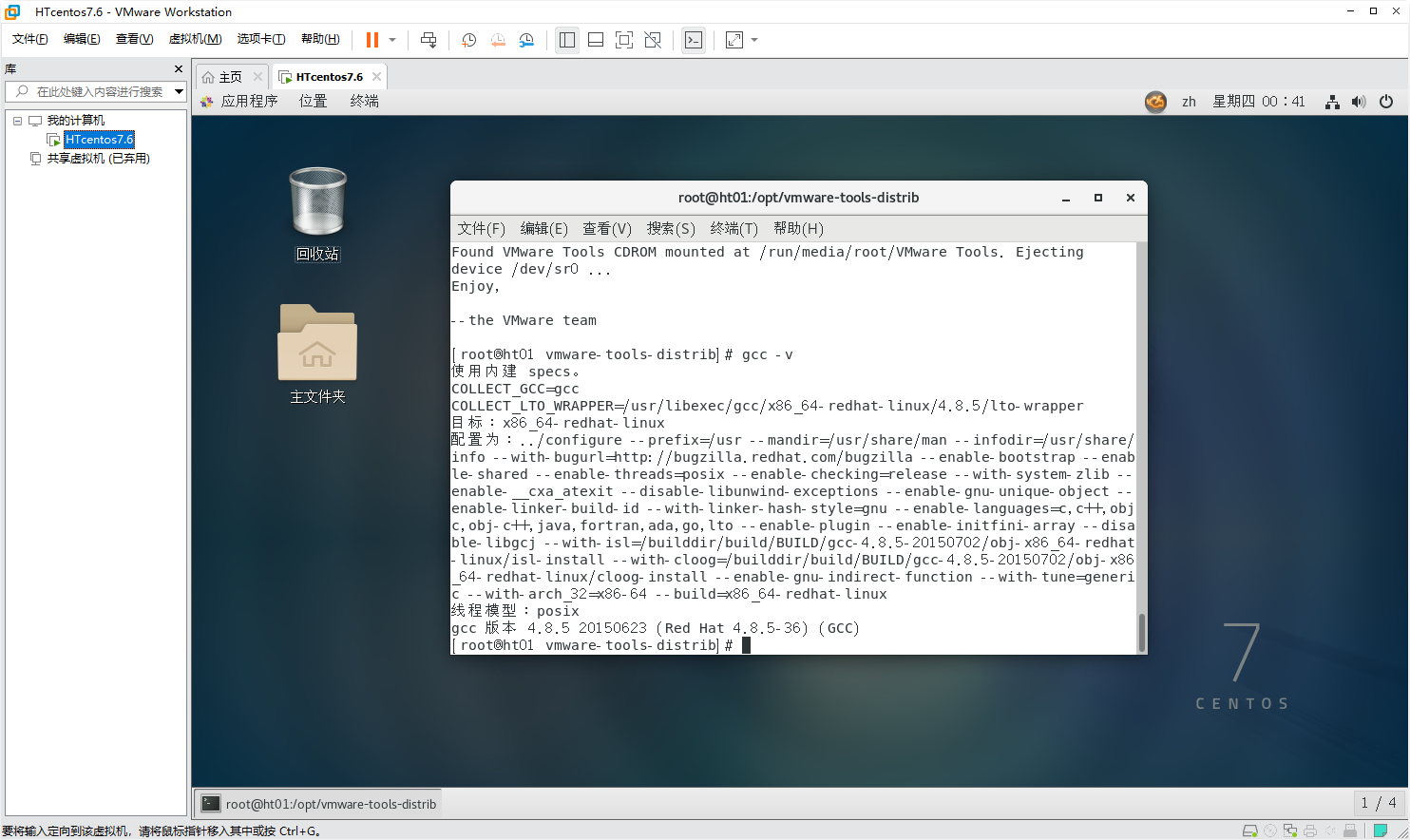Send Ctrl+Alt+Del to virtual machine
This screenshot has height=840, width=1410.
[x=429, y=40]
